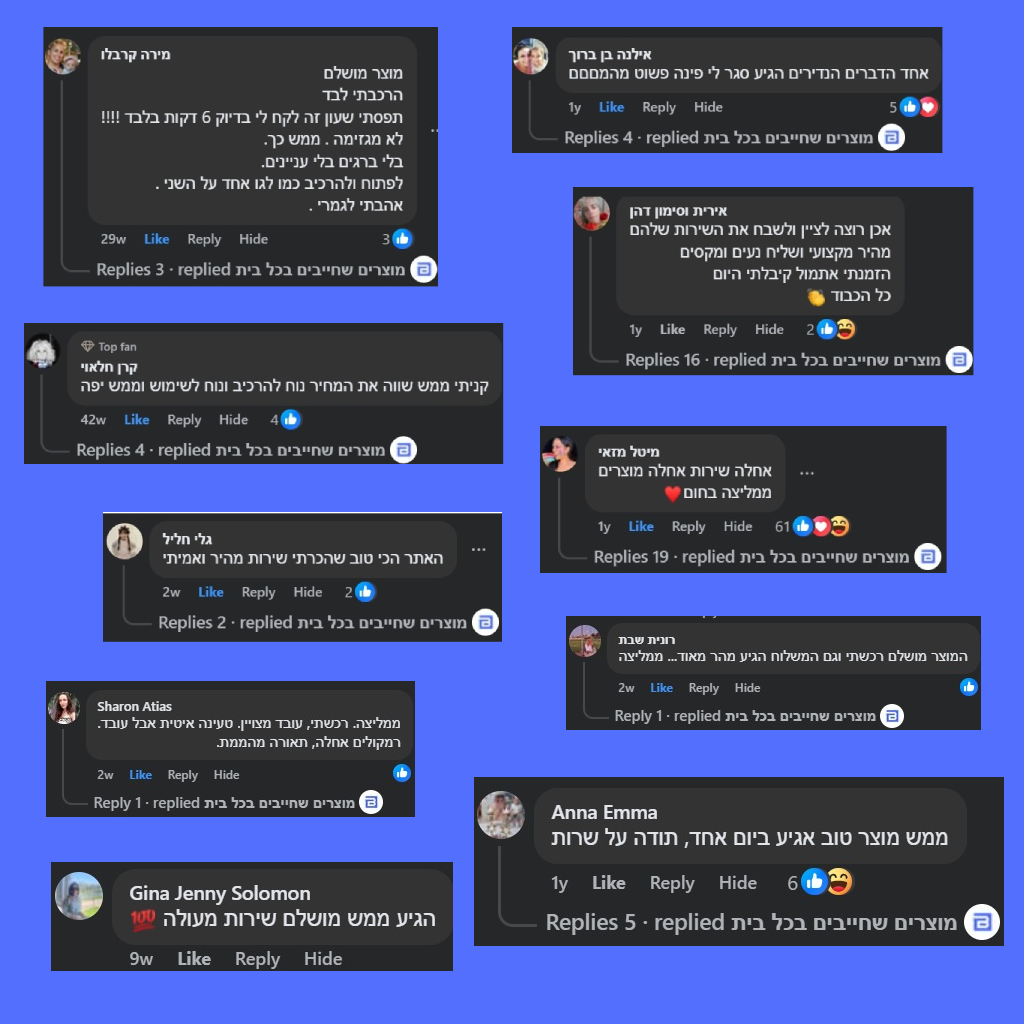Click the page badge icon beside Replies 5
This screenshot has height=1024, width=1024.
982,922
